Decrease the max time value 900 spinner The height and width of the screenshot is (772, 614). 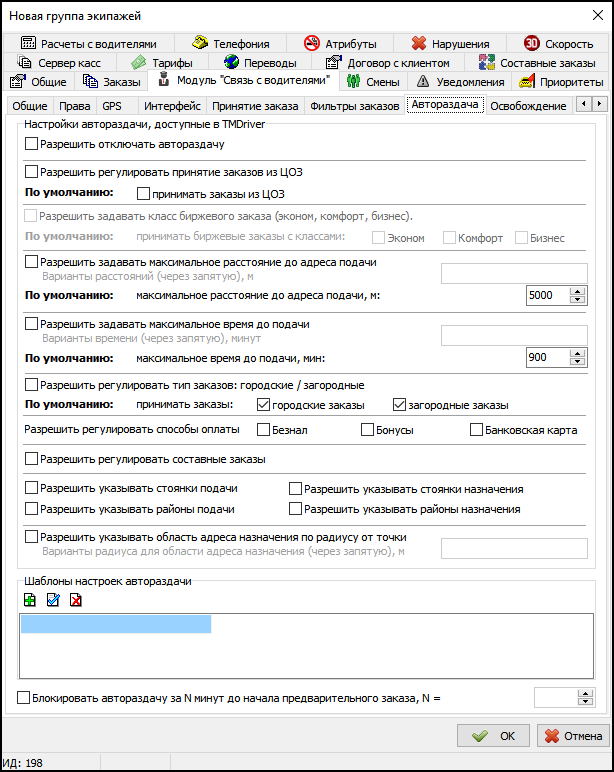(576, 362)
